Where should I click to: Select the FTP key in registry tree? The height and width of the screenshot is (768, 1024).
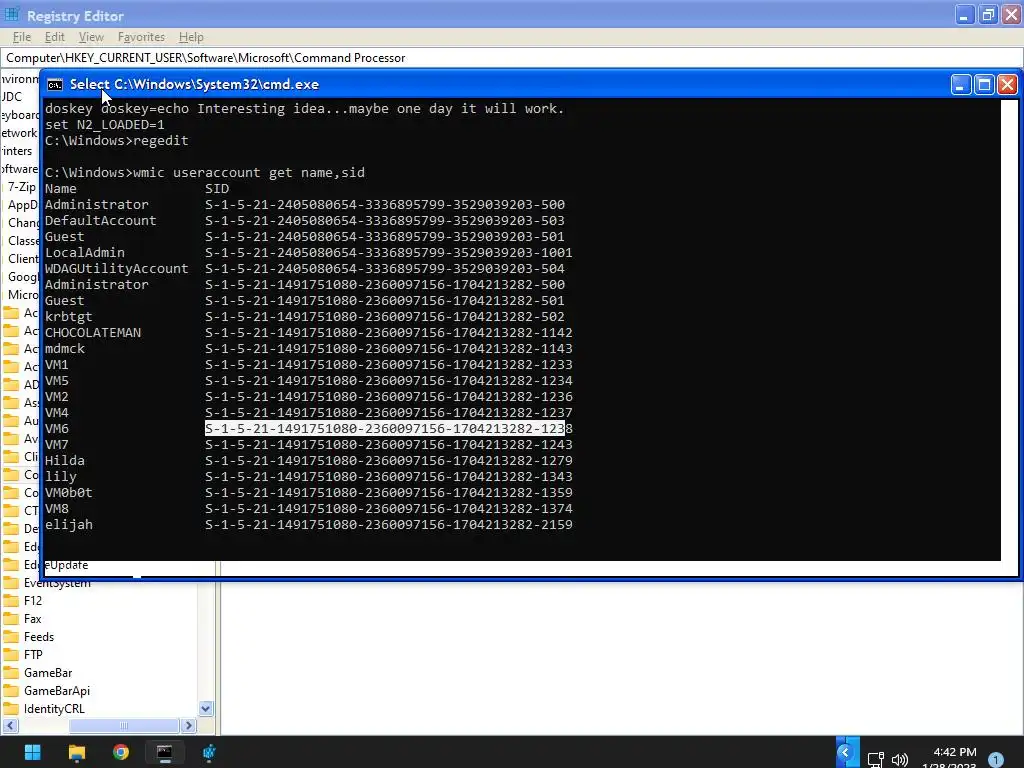pos(33,655)
